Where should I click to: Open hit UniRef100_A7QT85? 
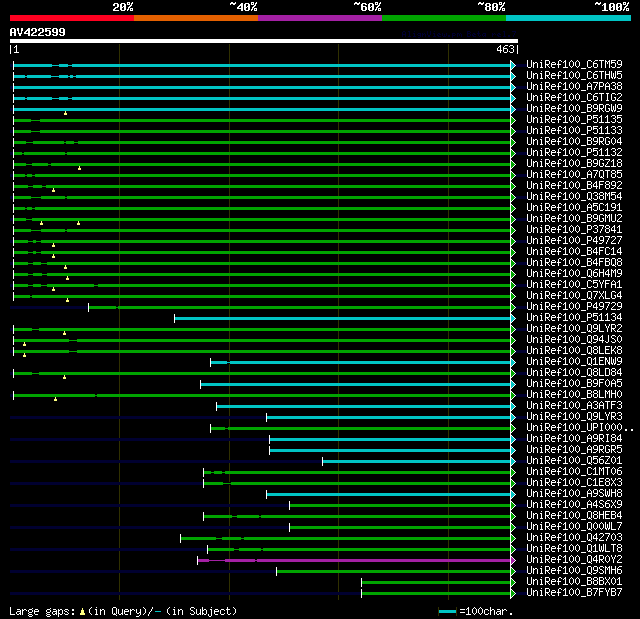574,175
